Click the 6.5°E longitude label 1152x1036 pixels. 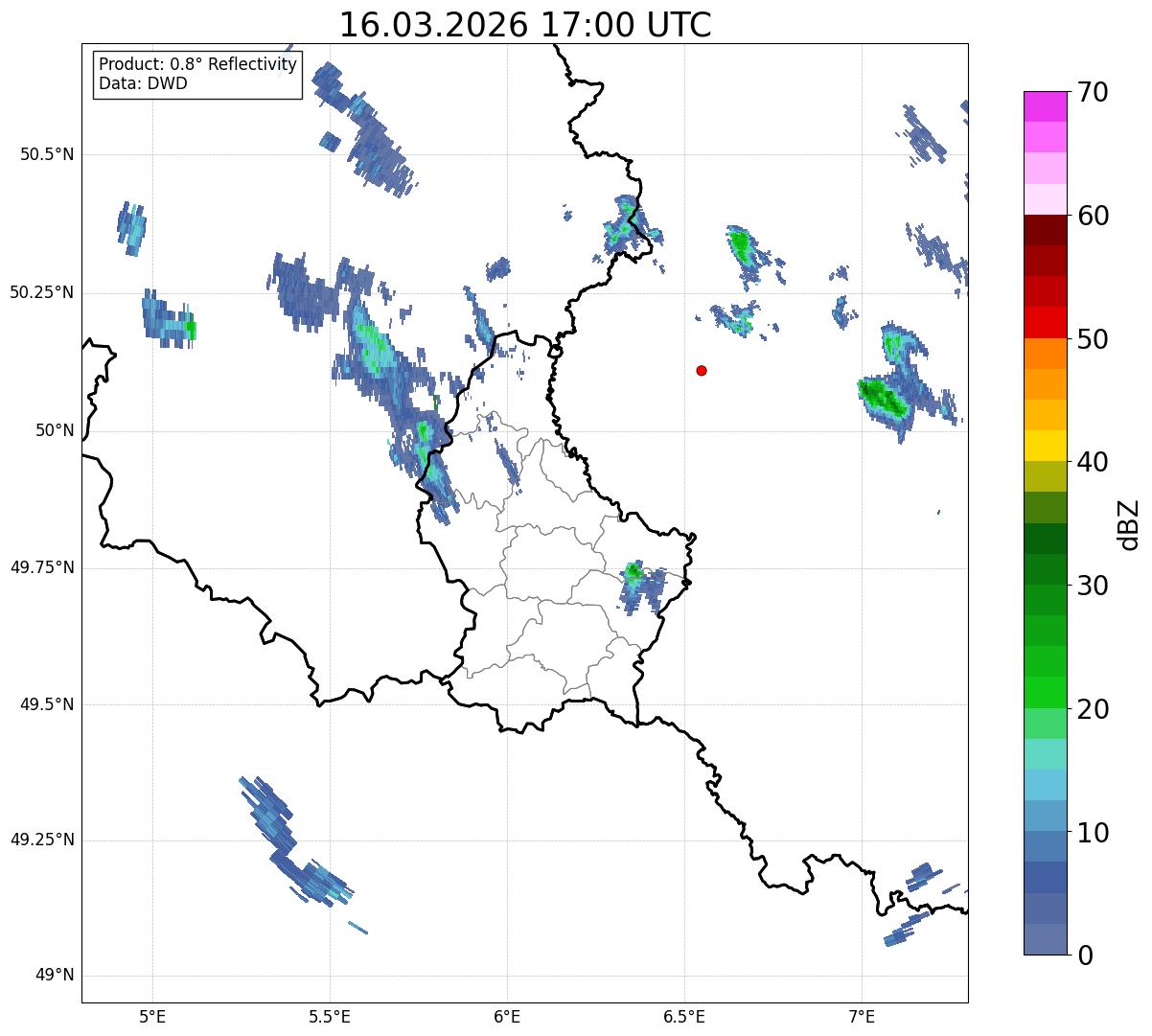684,1016
